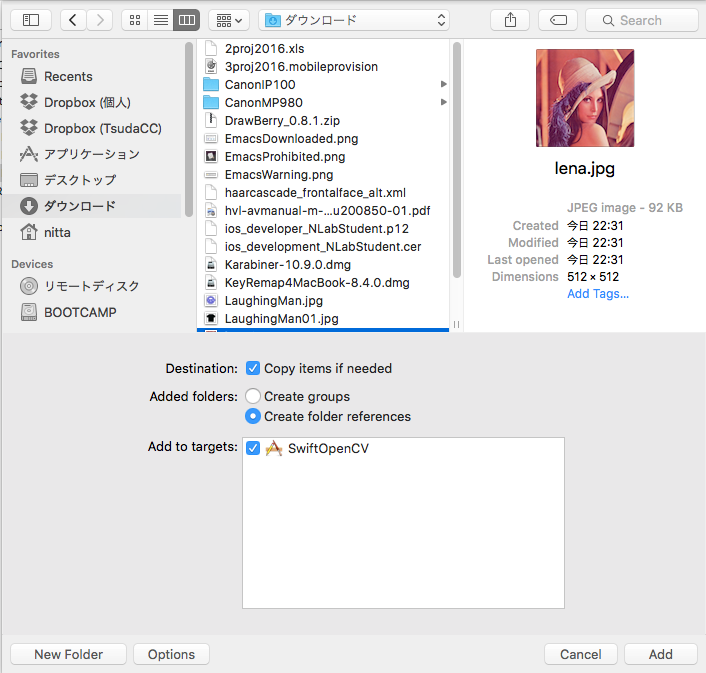
Task: Select Recents in the Favorites sidebar
Action: pyautogui.click(x=68, y=76)
